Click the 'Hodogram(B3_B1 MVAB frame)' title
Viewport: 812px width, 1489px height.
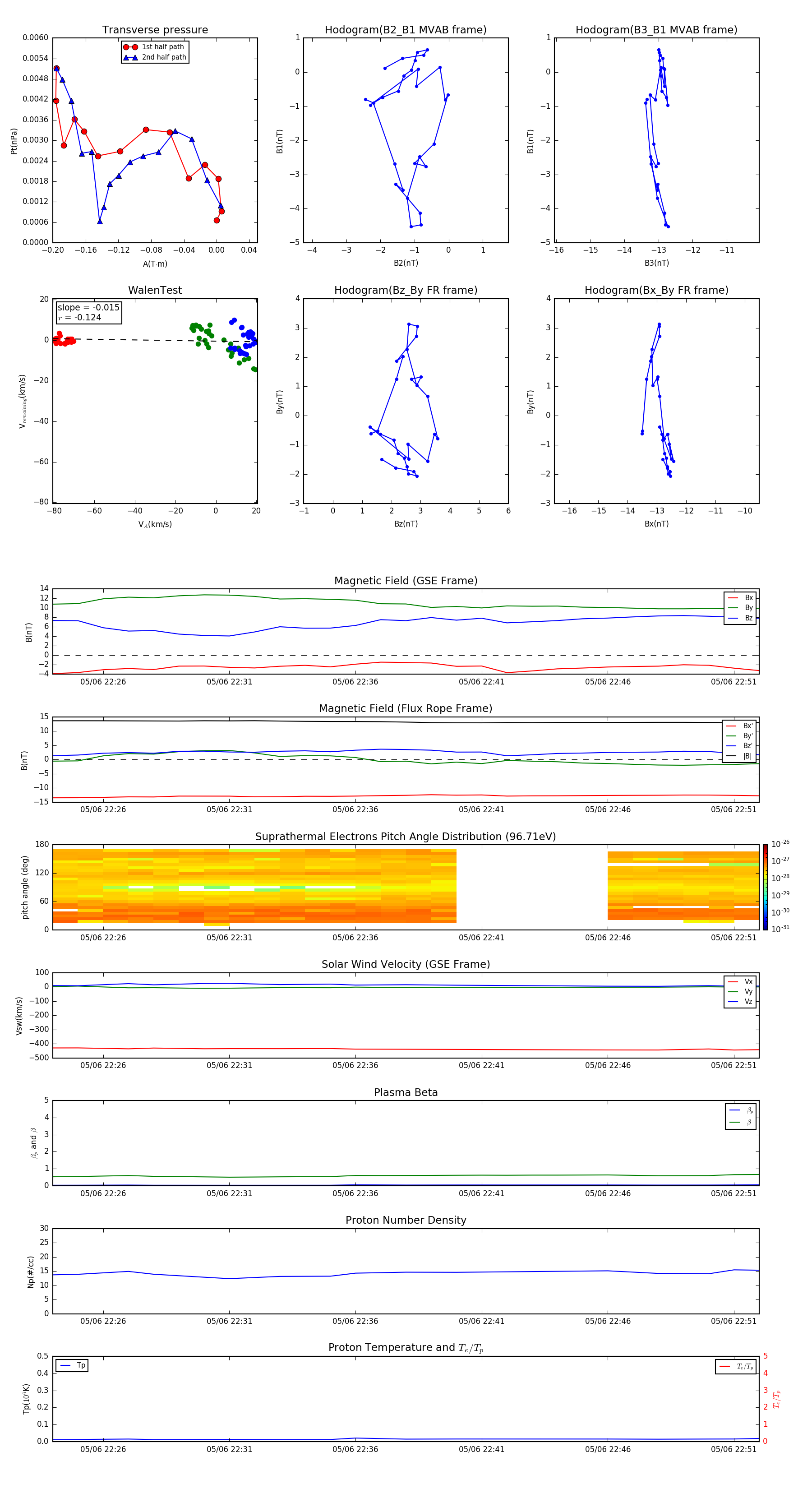click(656, 29)
